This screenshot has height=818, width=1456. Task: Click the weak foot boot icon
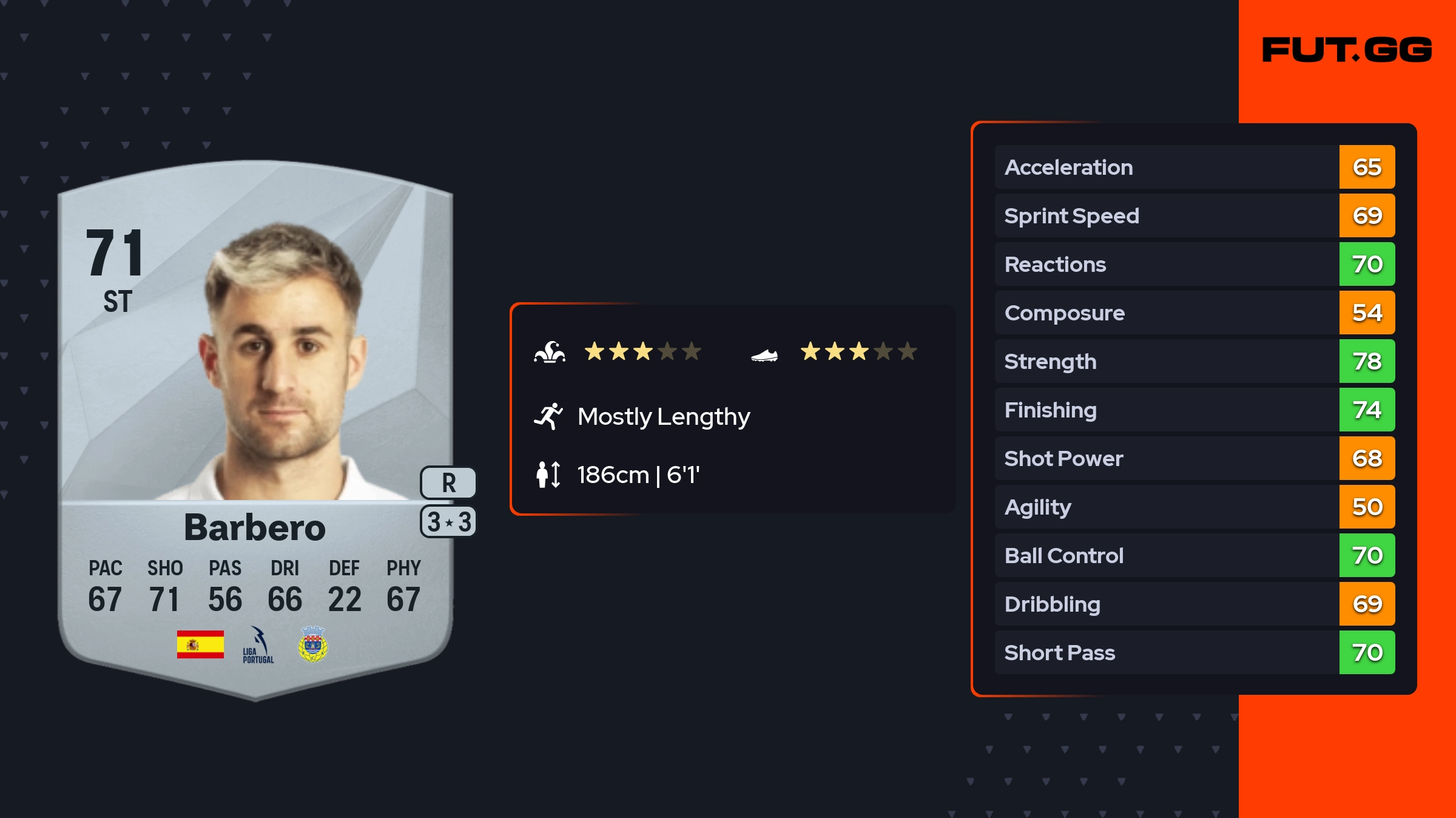coord(764,355)
